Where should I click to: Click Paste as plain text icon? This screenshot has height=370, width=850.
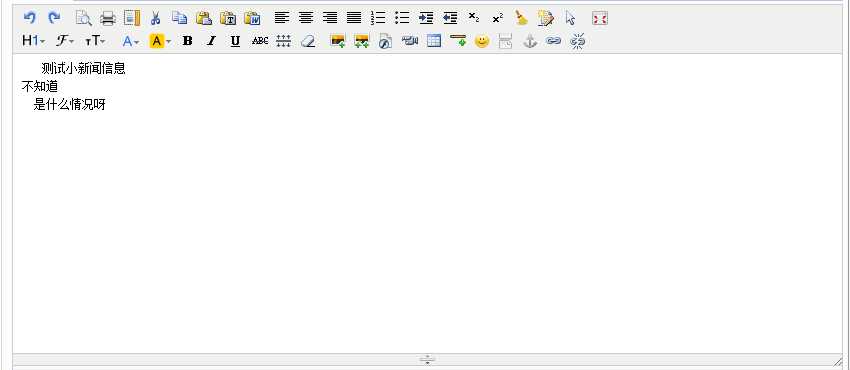[x=228, y=18]
